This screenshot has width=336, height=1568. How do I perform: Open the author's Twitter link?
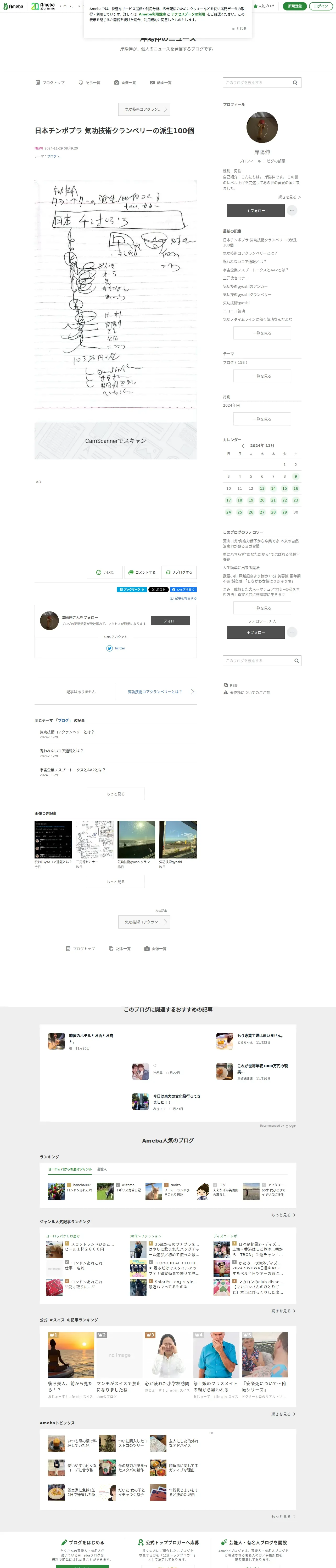(116, 648)
